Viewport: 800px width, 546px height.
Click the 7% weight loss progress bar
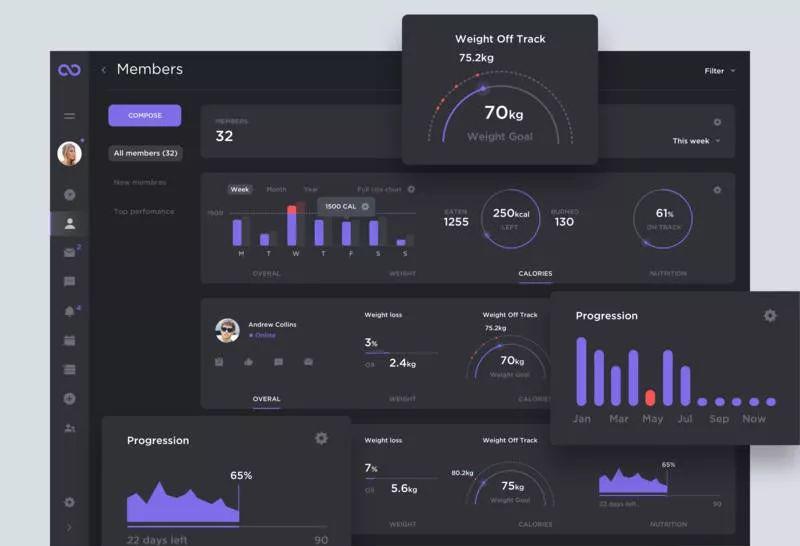[402, 478]
